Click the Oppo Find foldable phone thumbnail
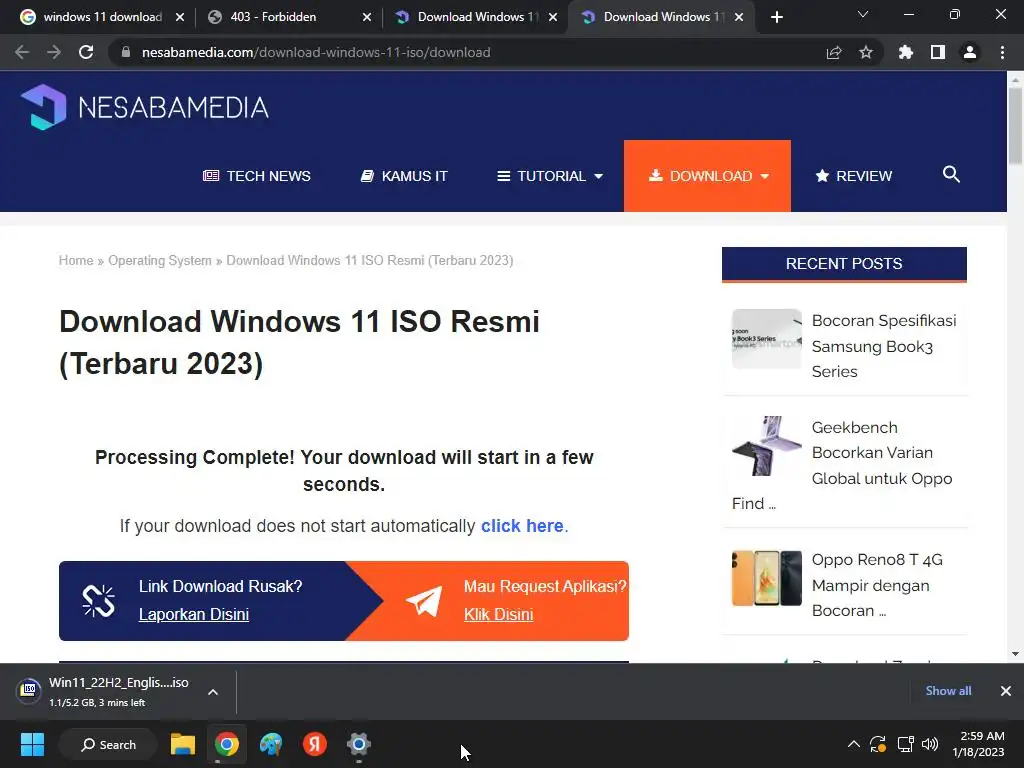This screenshot has height=768, width=1024. (767, 446)
